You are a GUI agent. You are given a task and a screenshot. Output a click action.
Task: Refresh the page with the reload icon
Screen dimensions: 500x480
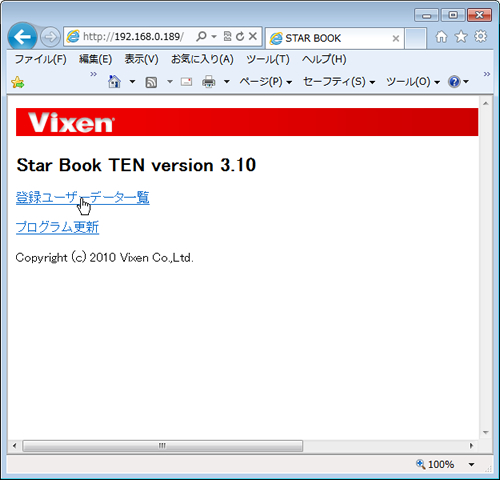(240, 36)
